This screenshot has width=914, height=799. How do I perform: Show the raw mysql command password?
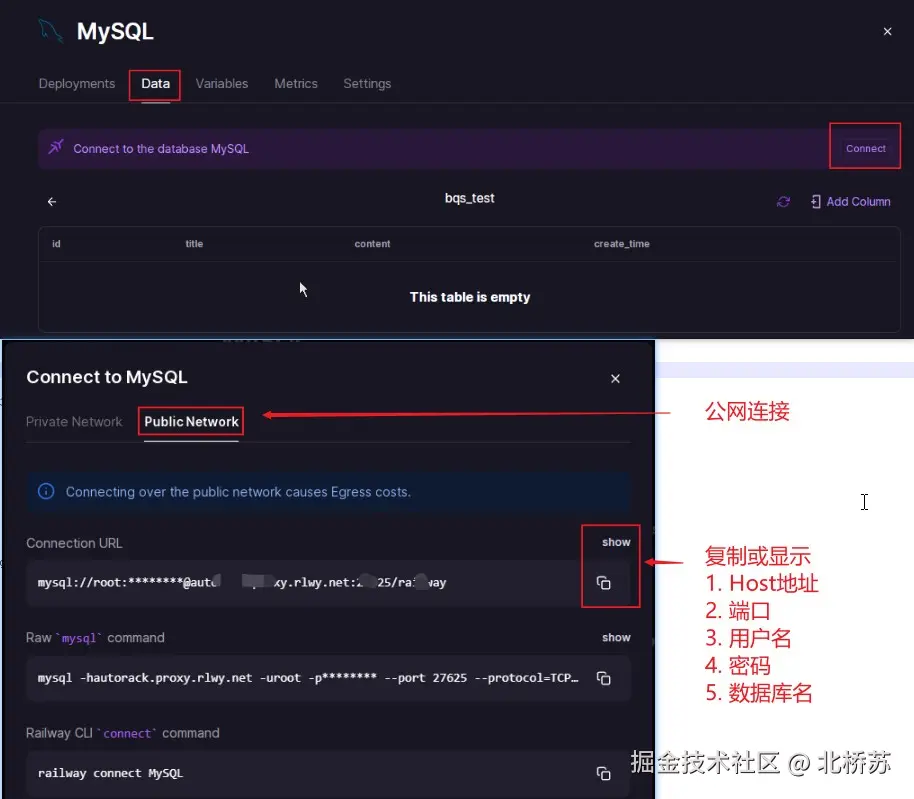[x=616, y=638]
